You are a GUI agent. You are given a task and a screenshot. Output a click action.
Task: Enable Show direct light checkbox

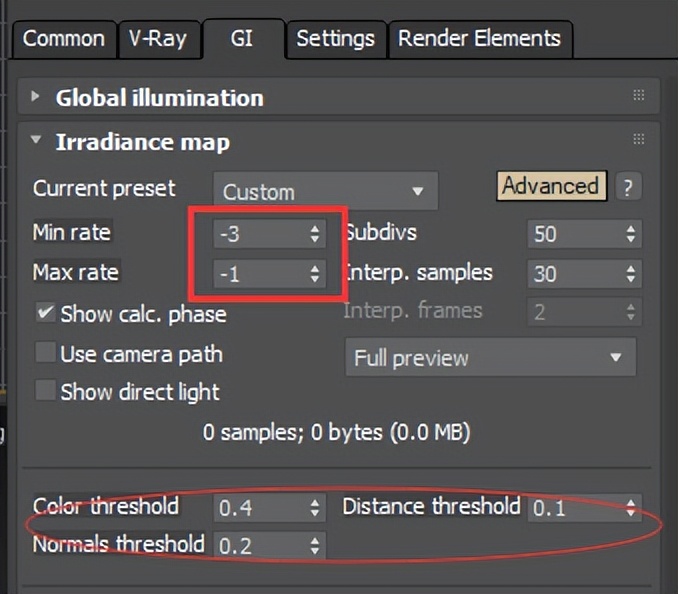pyautogui.click(x=45, y=391)
